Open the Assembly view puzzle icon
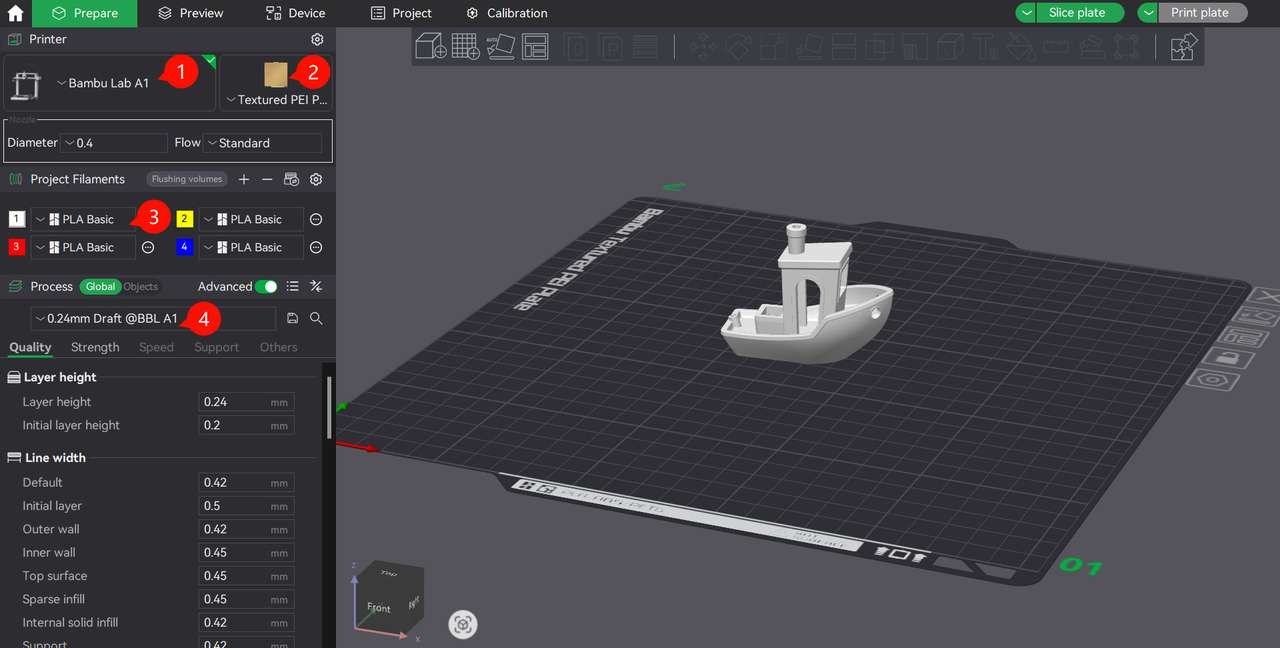This screenshot has height=648, width=1280. (1184, 47)
